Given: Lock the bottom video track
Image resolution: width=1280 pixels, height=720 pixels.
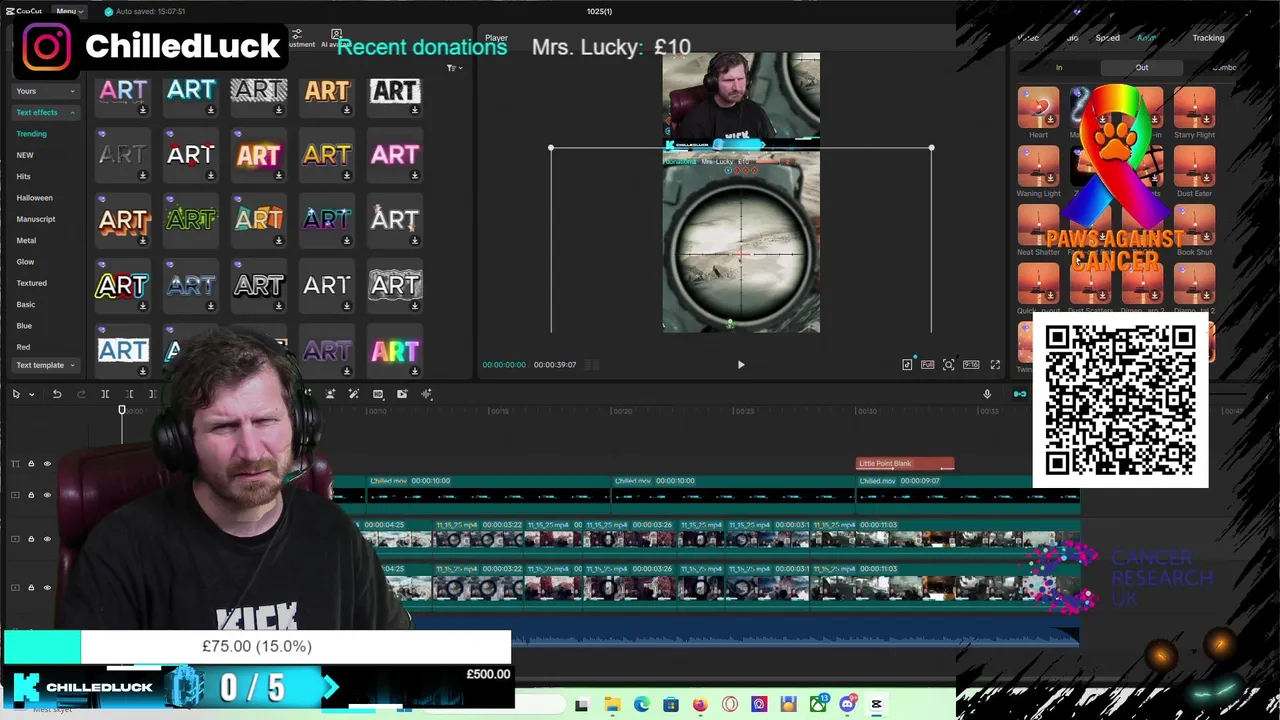Looking at the screenshot, I should pos(31,587).
